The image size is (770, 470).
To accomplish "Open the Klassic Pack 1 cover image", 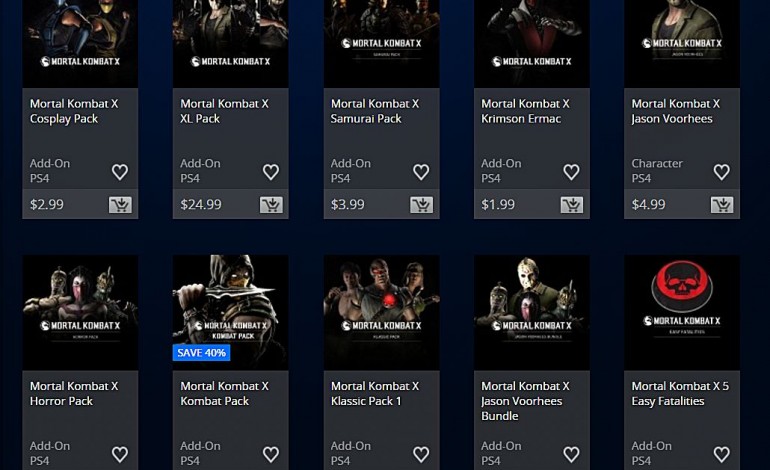I will [382, 312].
